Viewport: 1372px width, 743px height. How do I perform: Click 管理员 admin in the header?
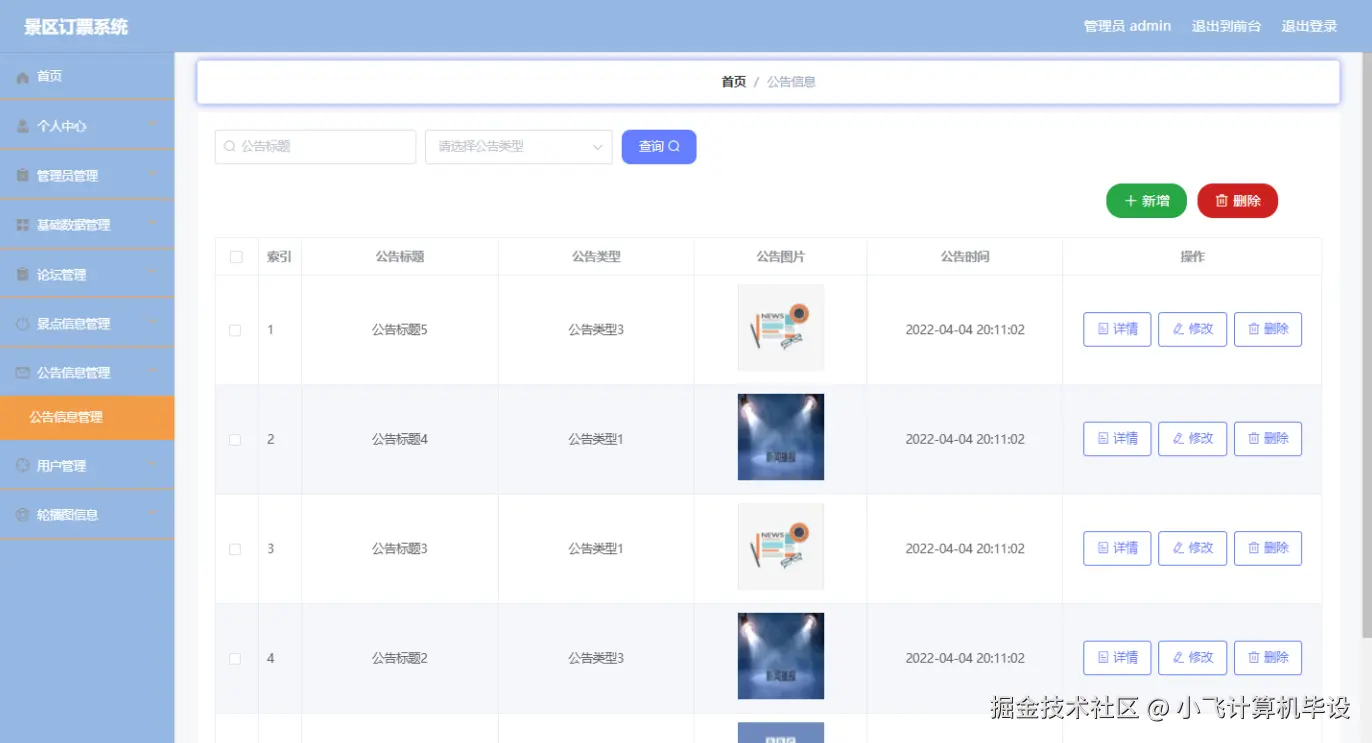[1127, 26]
